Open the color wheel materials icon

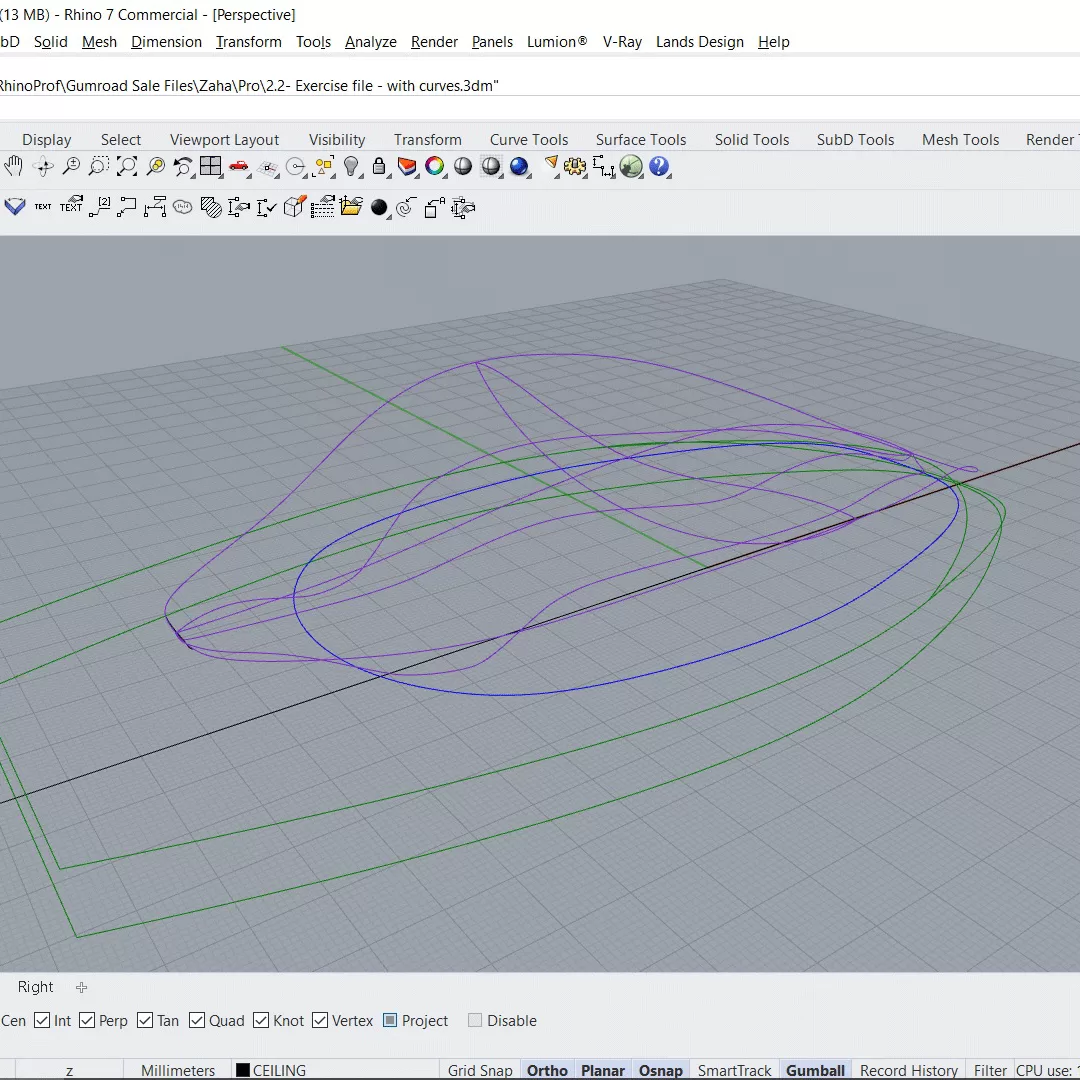435,166
